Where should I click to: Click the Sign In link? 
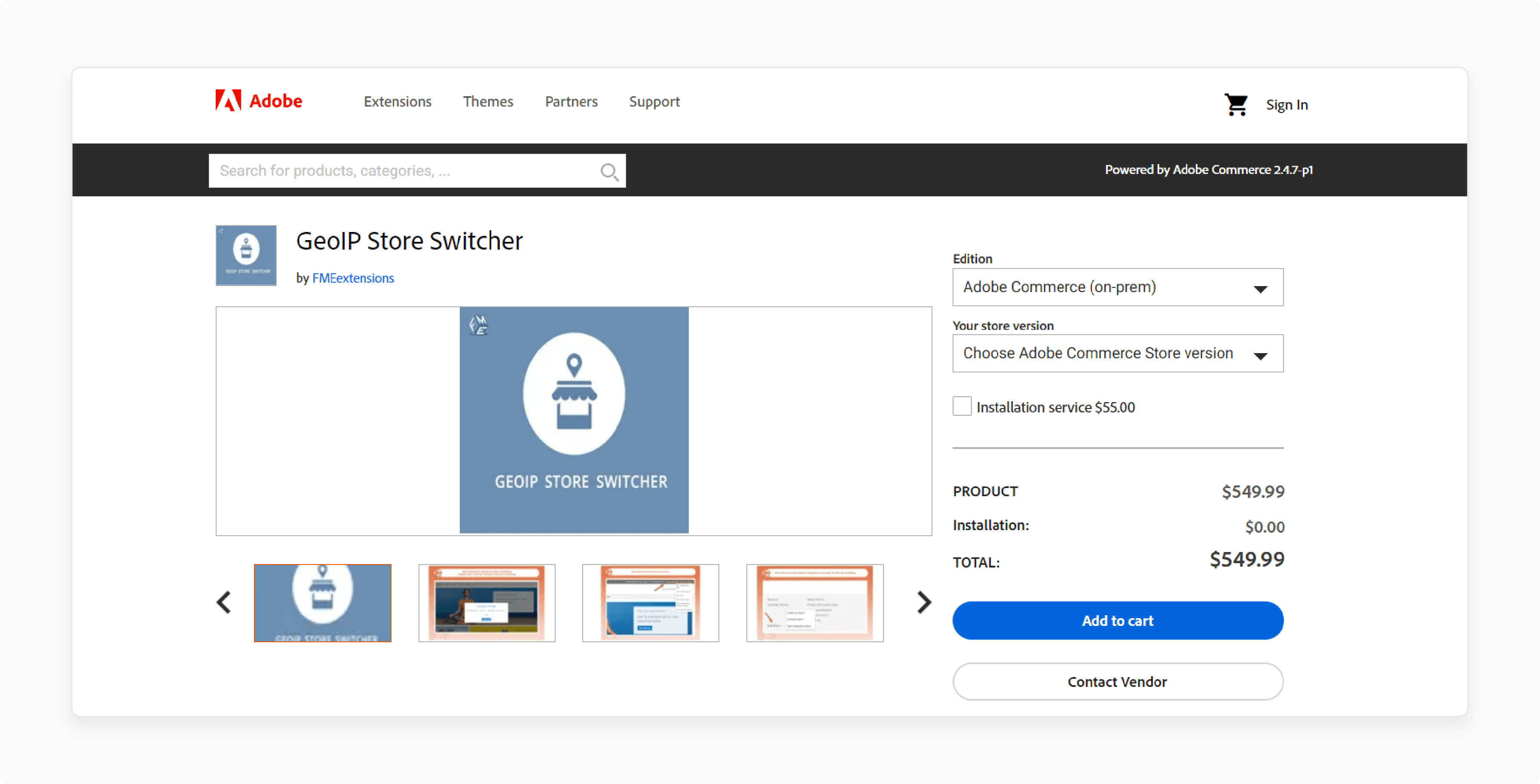[1286, 104]
